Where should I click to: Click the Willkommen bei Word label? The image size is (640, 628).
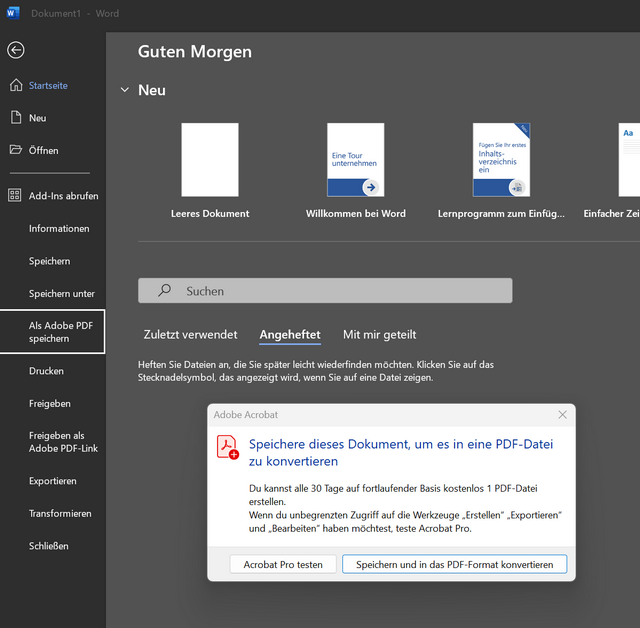356,214
